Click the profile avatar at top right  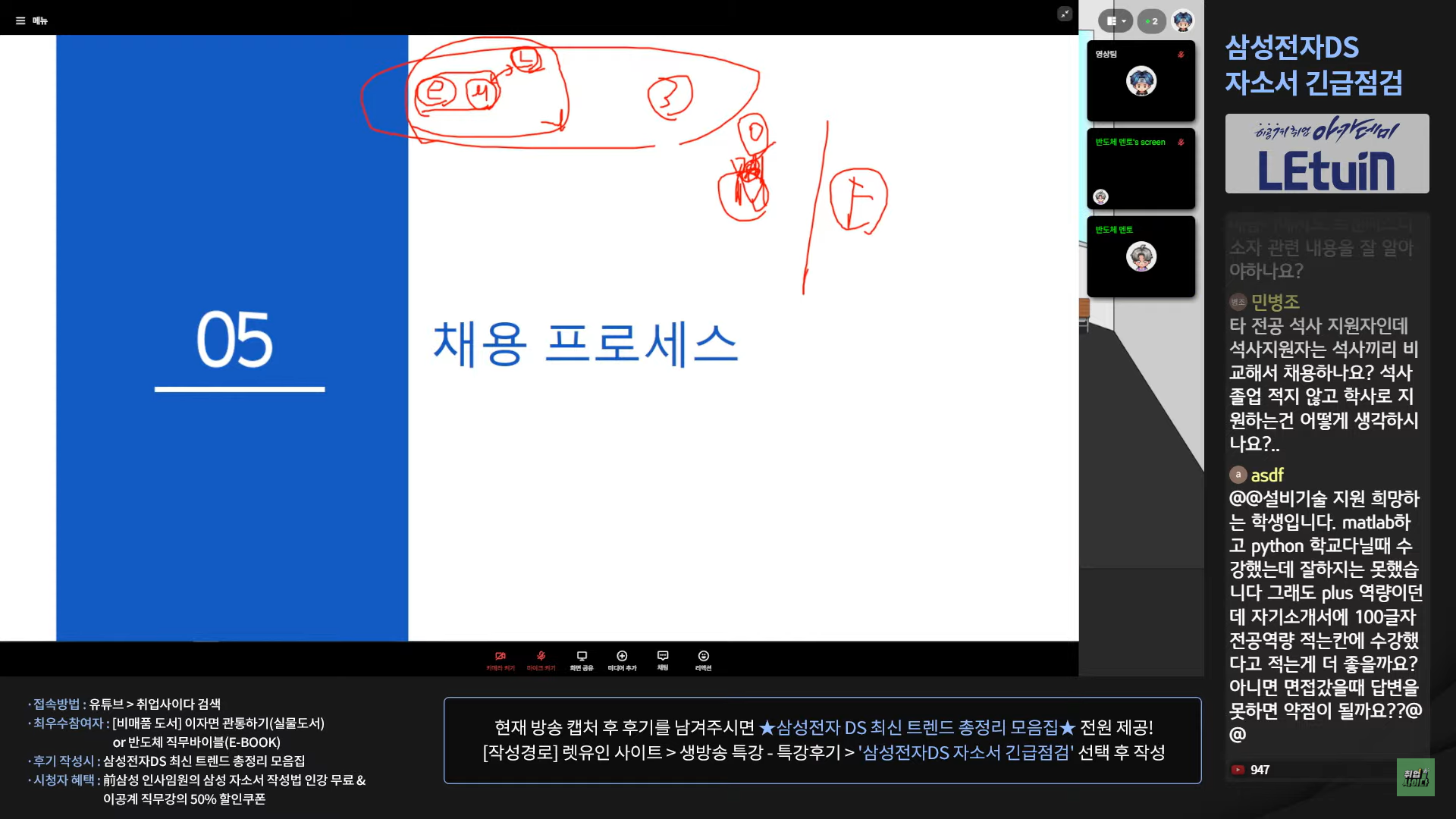coord(1183,21)
